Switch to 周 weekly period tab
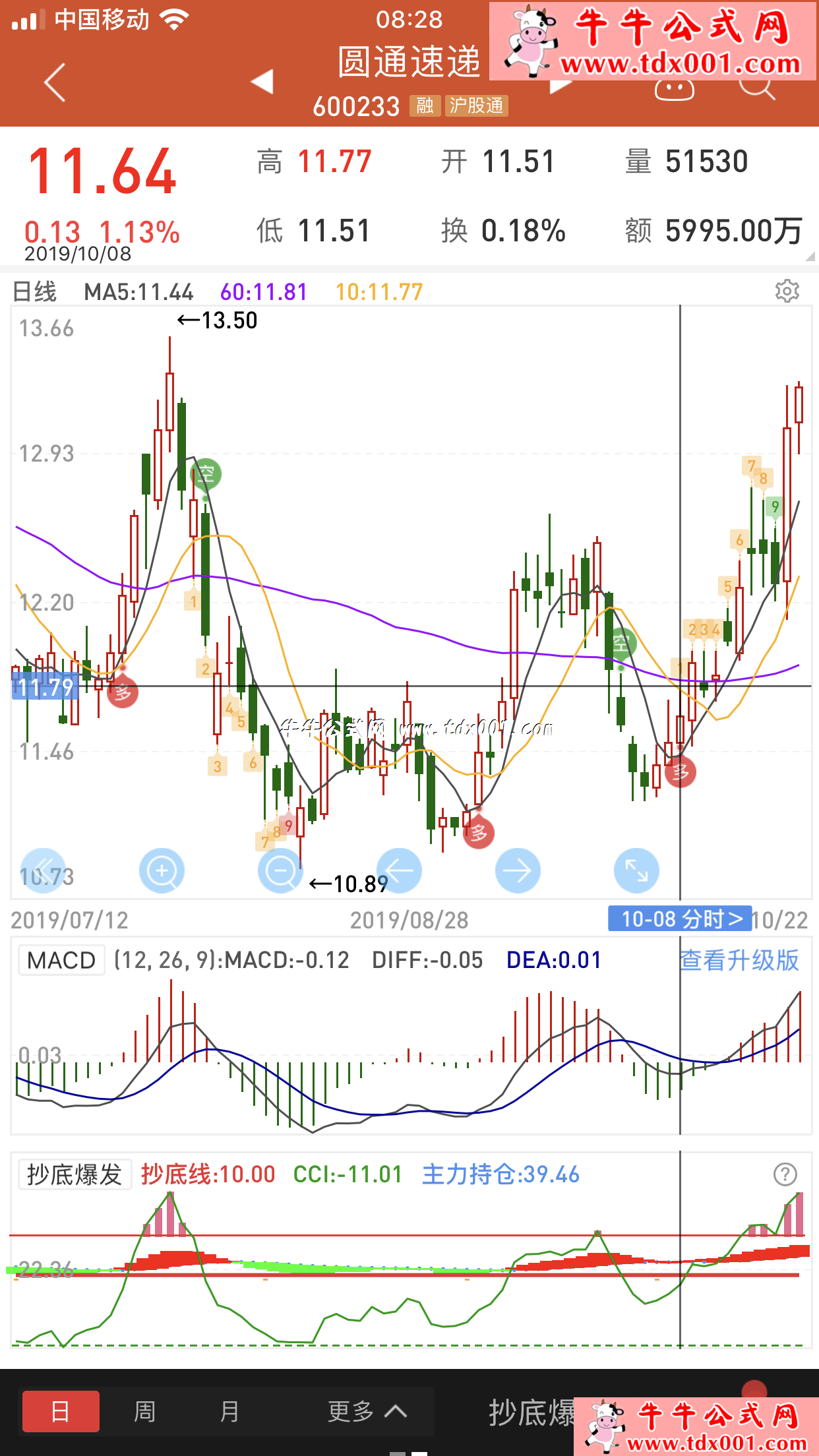The width and height of the screenshot is (819, 1456). (144, 1411)
